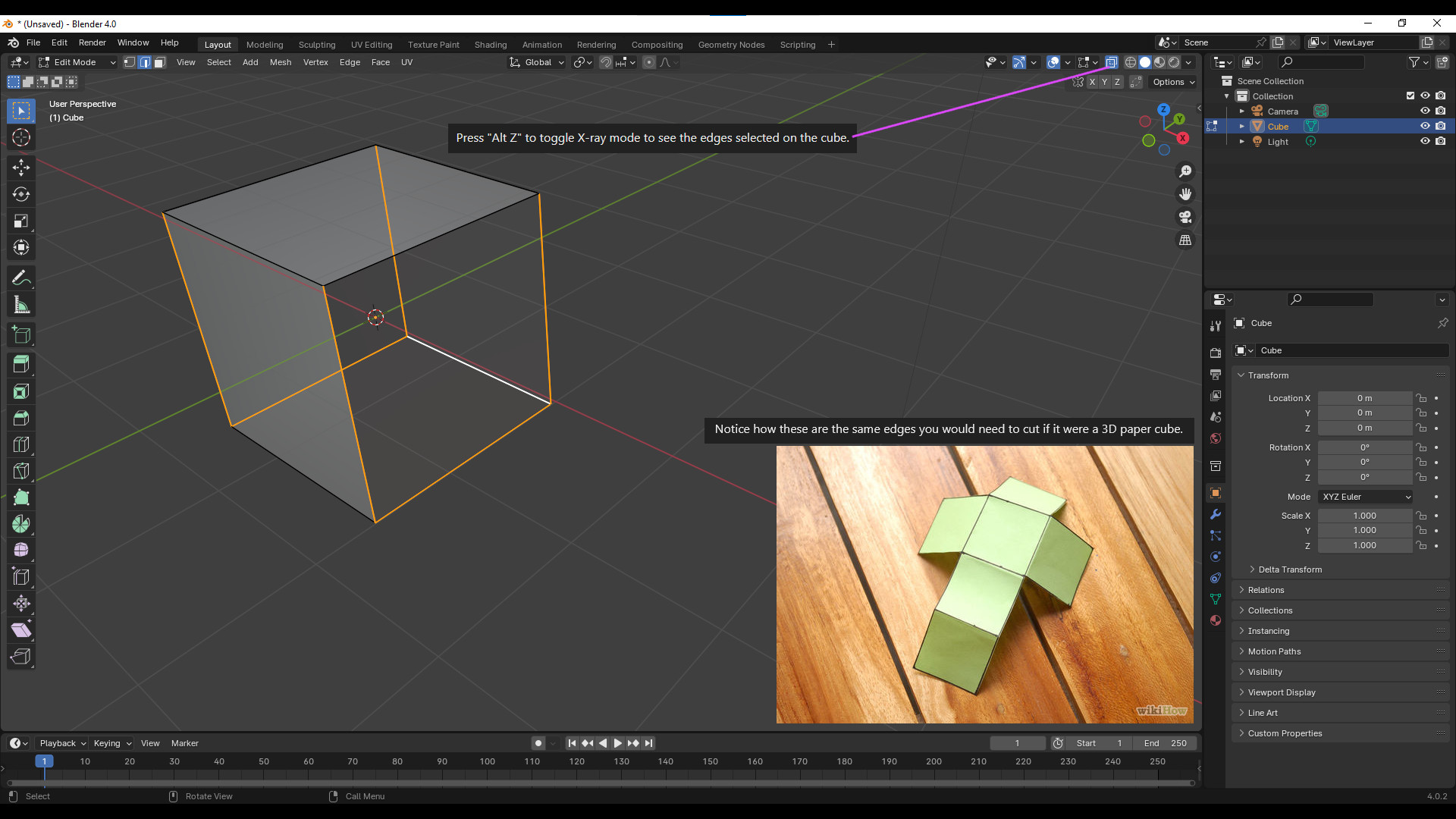Select the Rotate tool
The width and height of the screenshot is (1456, 819).
pos(21,194)
